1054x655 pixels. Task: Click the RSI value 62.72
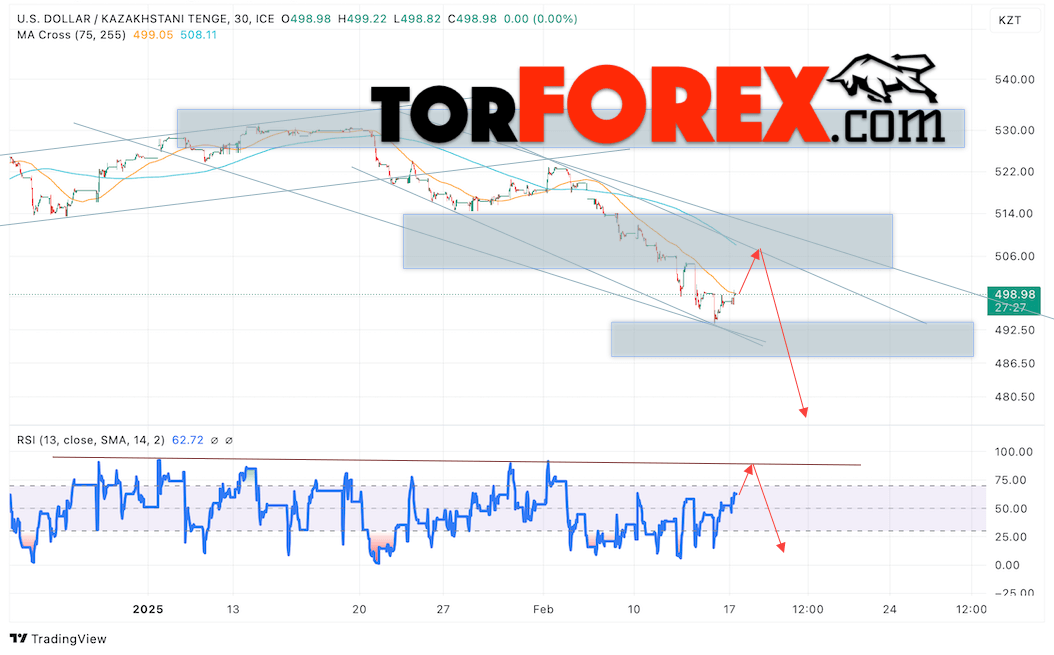pyautogui.click(x=188, y=440)
